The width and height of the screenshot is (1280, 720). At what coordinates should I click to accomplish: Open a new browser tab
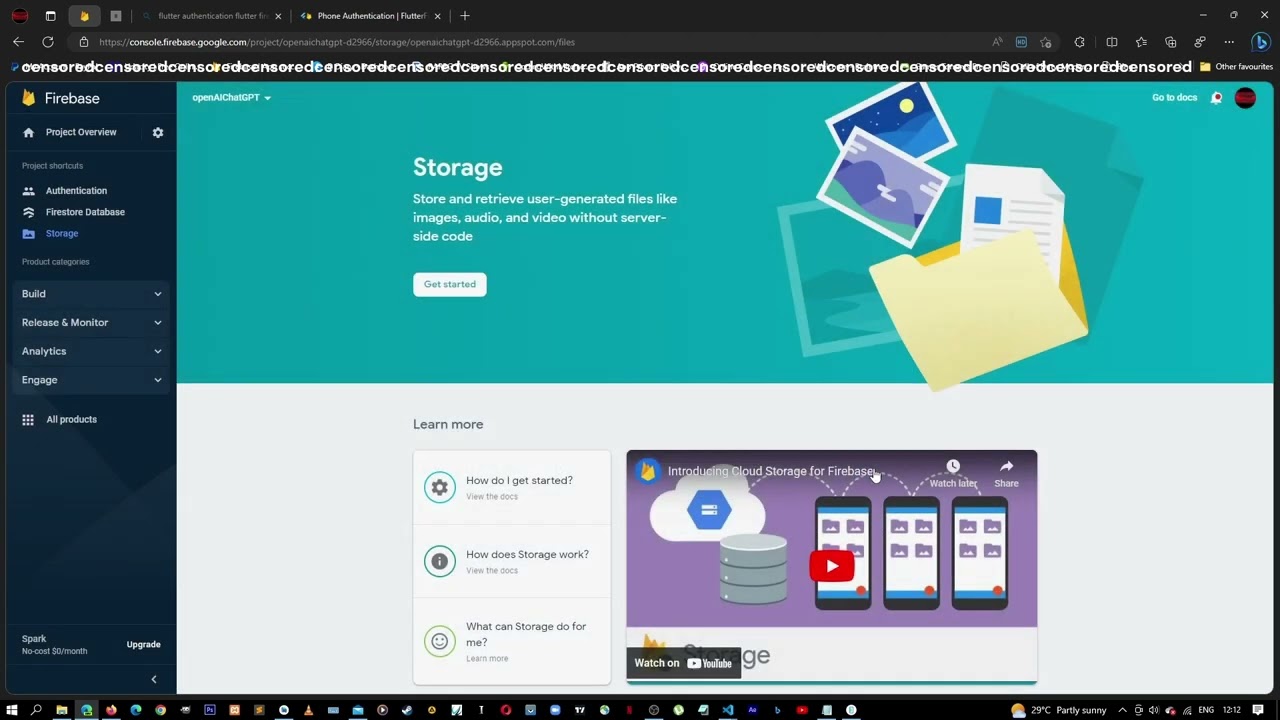pos(465,16)
